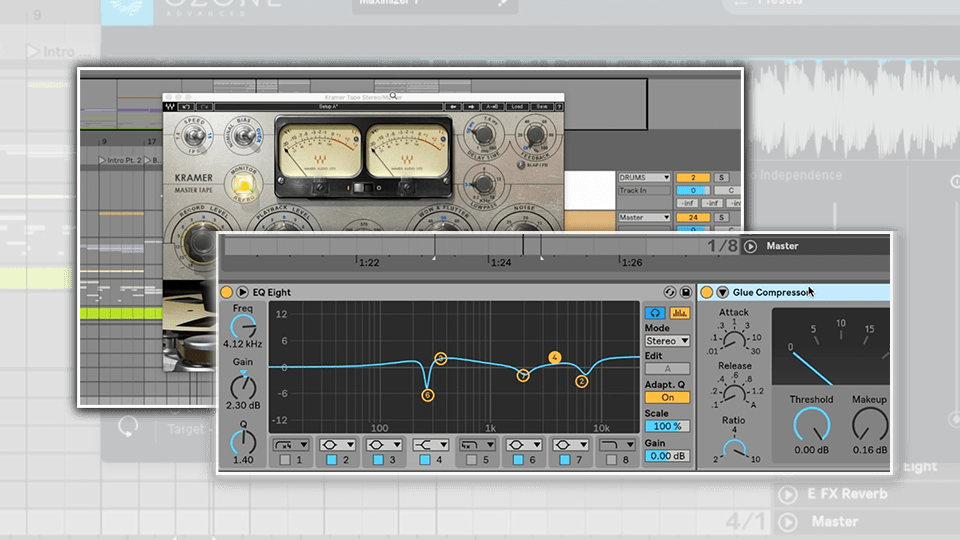Click the Kramer Load button
This screenshot has height=540, width=960.
pos(517,107)
